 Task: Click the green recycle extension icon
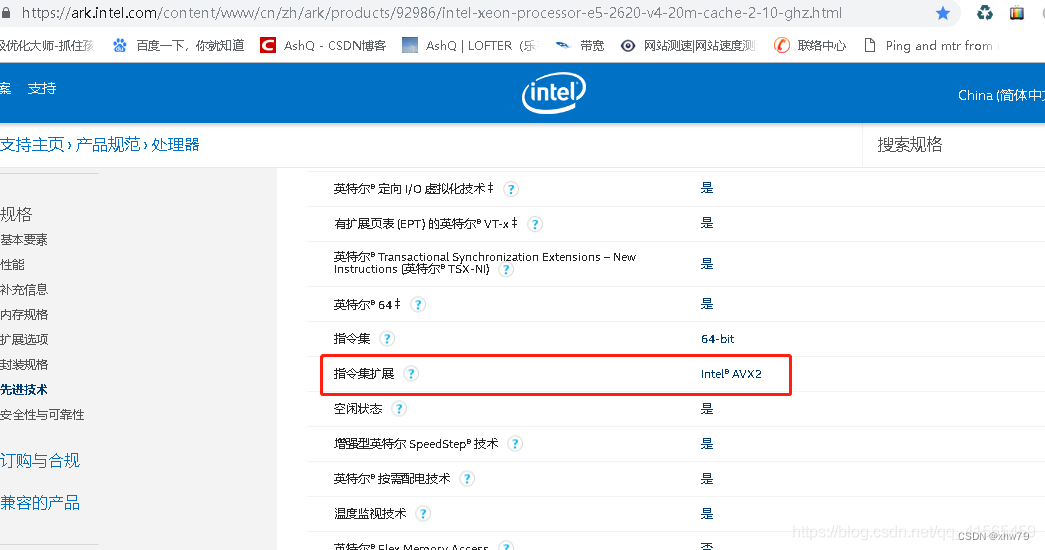click(x=984, y=13)
